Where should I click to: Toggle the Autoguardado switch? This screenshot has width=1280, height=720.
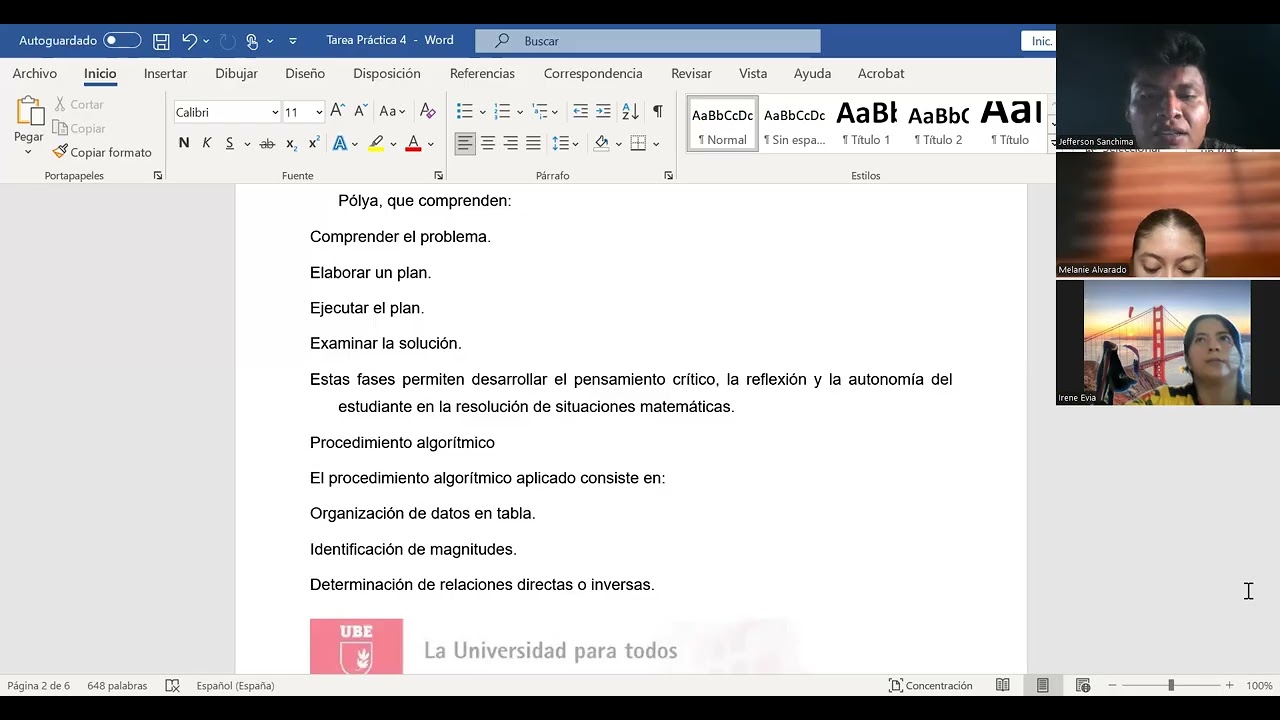122,41
